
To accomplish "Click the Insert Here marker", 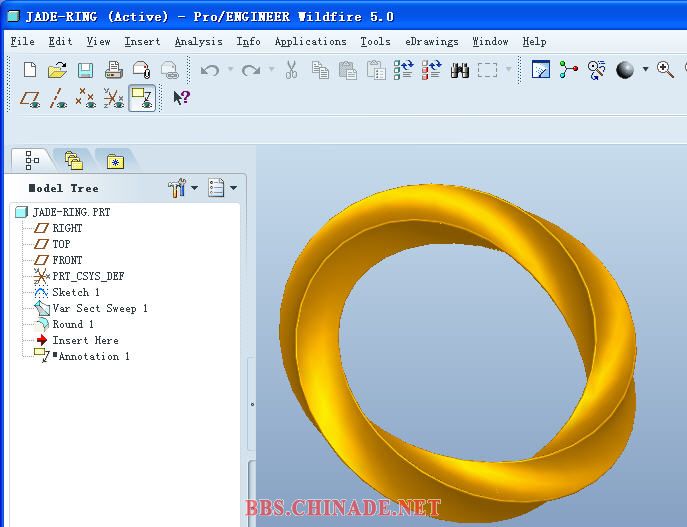I will 77,340.
